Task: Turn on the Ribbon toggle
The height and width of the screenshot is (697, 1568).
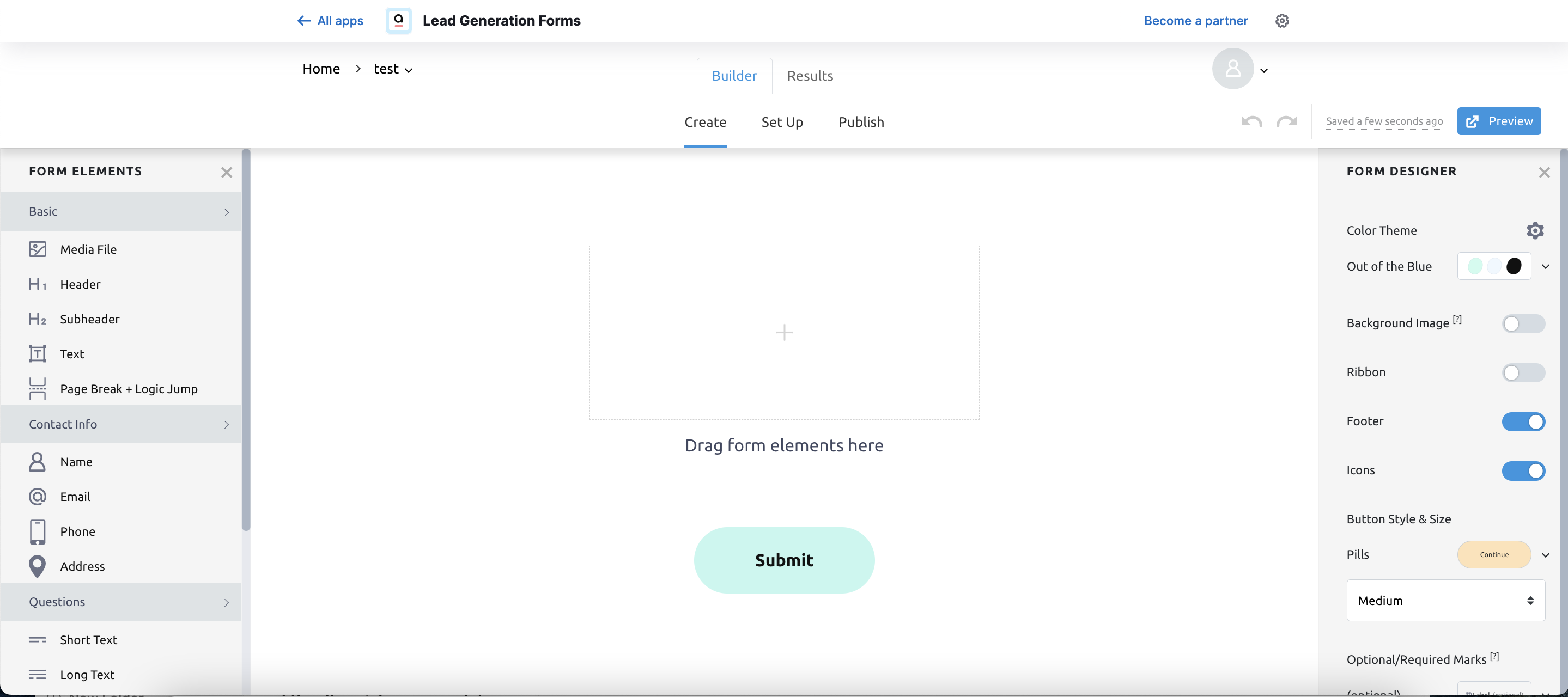Action: point(1523,372)
